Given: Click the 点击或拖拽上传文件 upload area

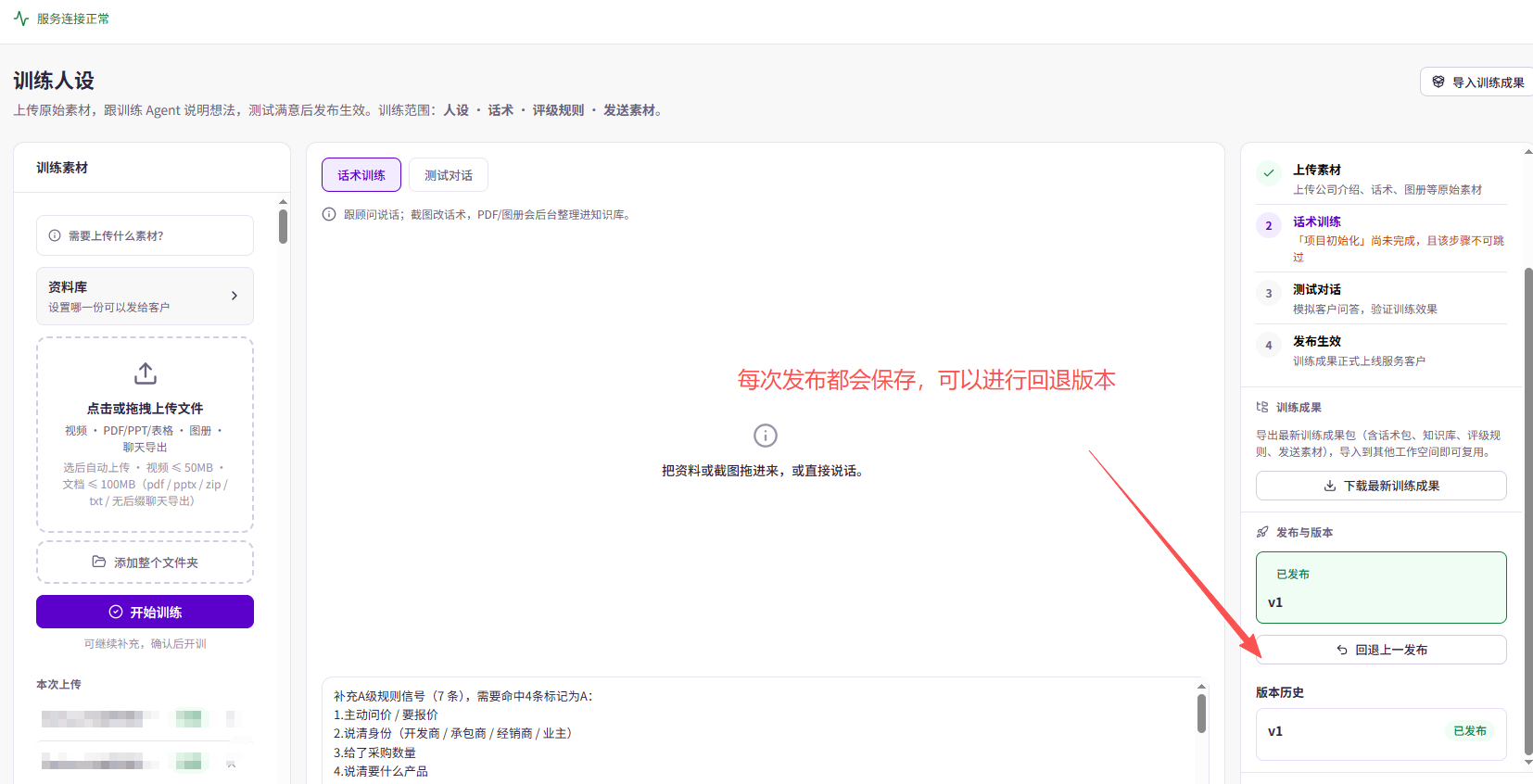Looking at the screenshot, I should point(145,435).
